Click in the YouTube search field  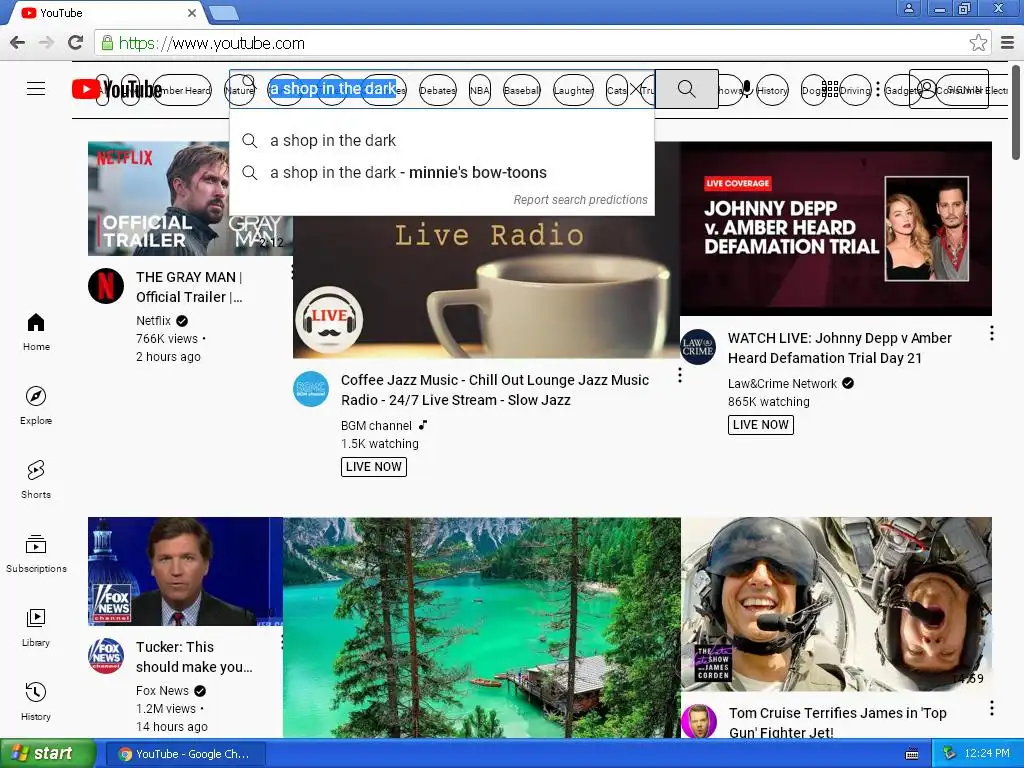tap(442, 89)
